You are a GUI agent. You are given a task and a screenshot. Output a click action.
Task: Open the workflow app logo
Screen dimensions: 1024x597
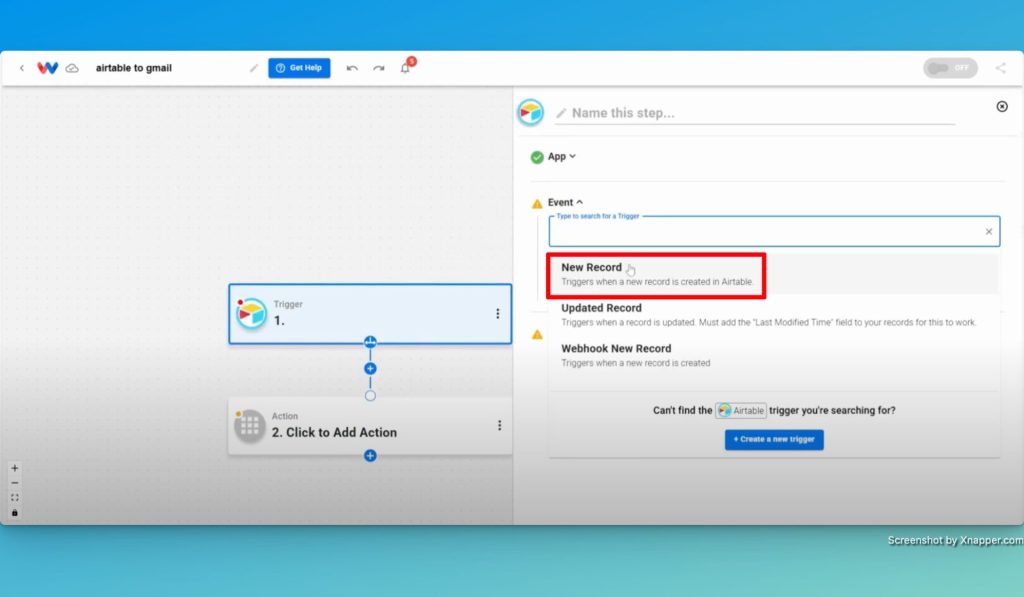(47, 68)
